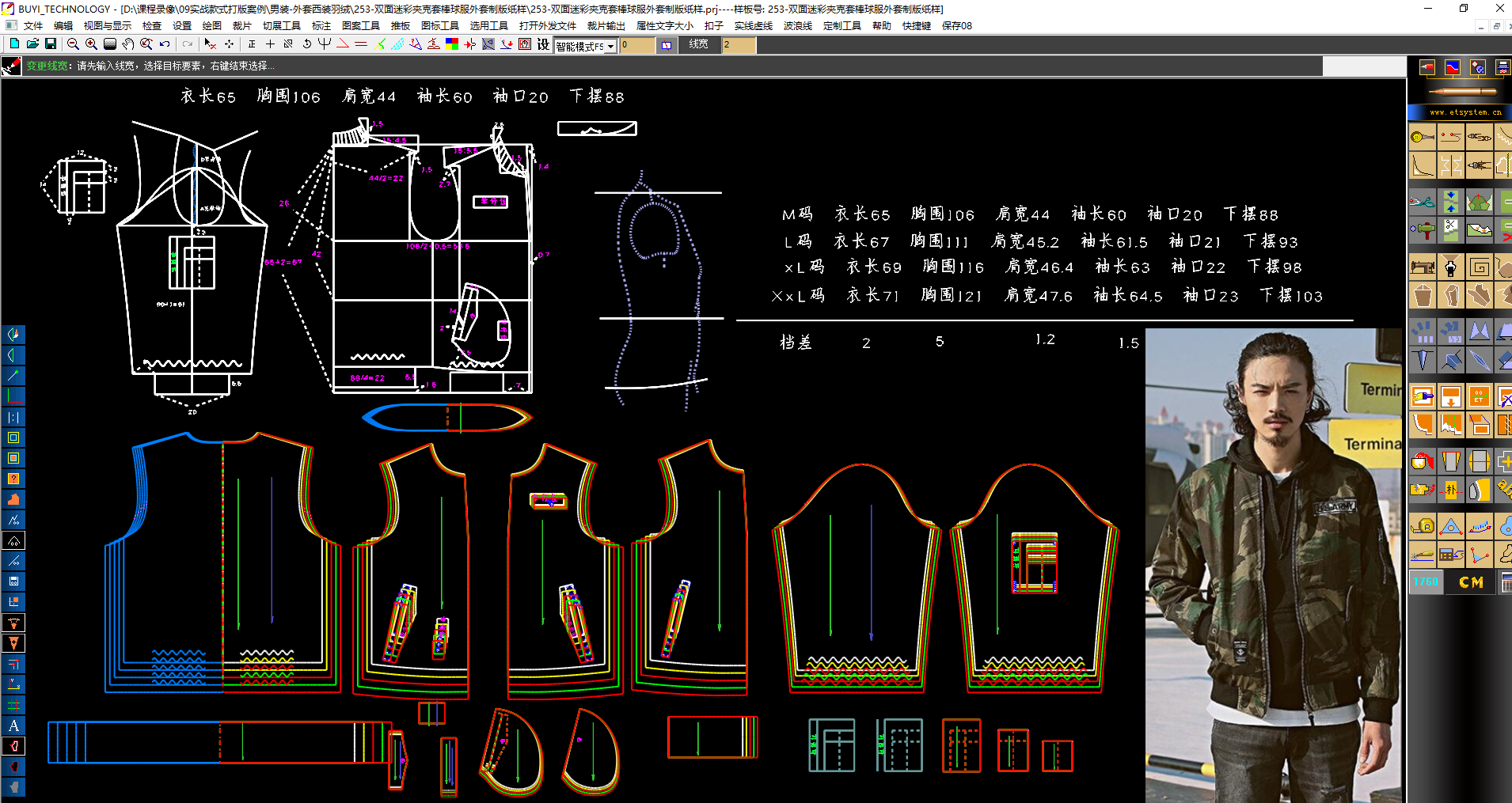
Task: Click the Save file icon
Action: pyautogui.click(x=51, y=44)
